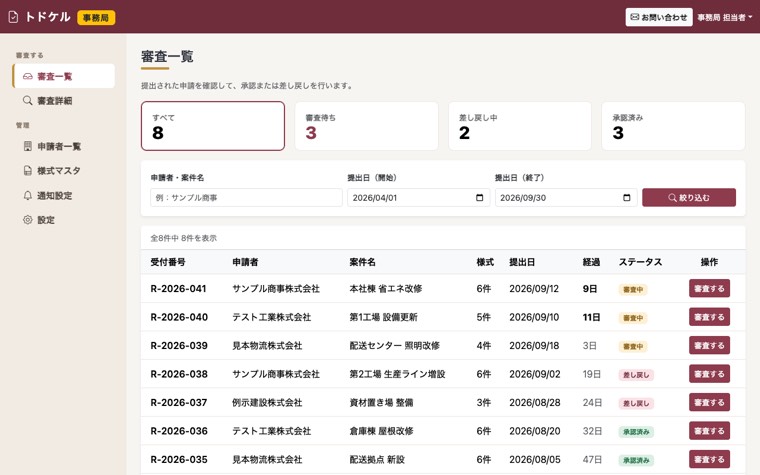Open calendar picker for 提出日（終了）
Viewport: 760px width, 475px height.
[x=627, y=198]
